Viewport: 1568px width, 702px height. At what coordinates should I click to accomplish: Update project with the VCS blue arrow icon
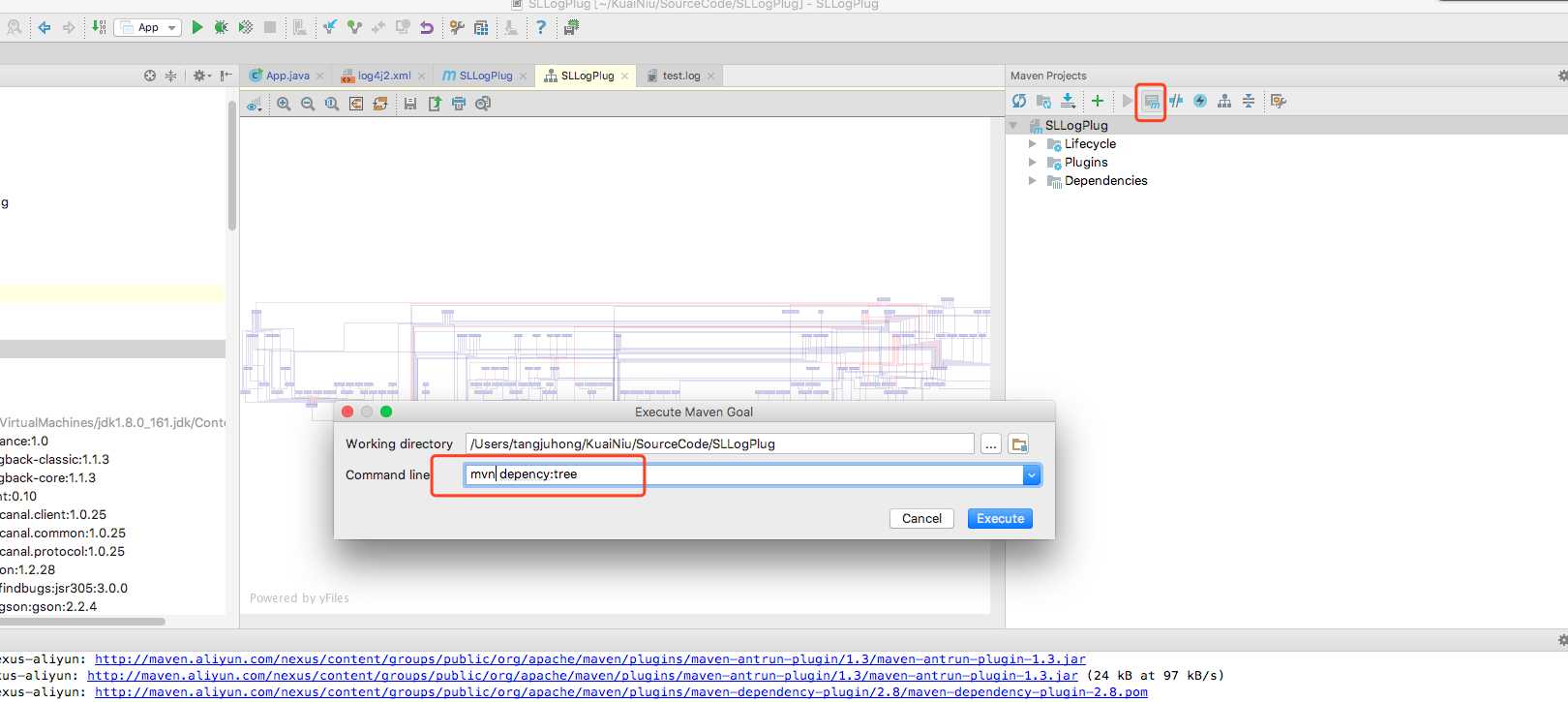pos(330,27)
